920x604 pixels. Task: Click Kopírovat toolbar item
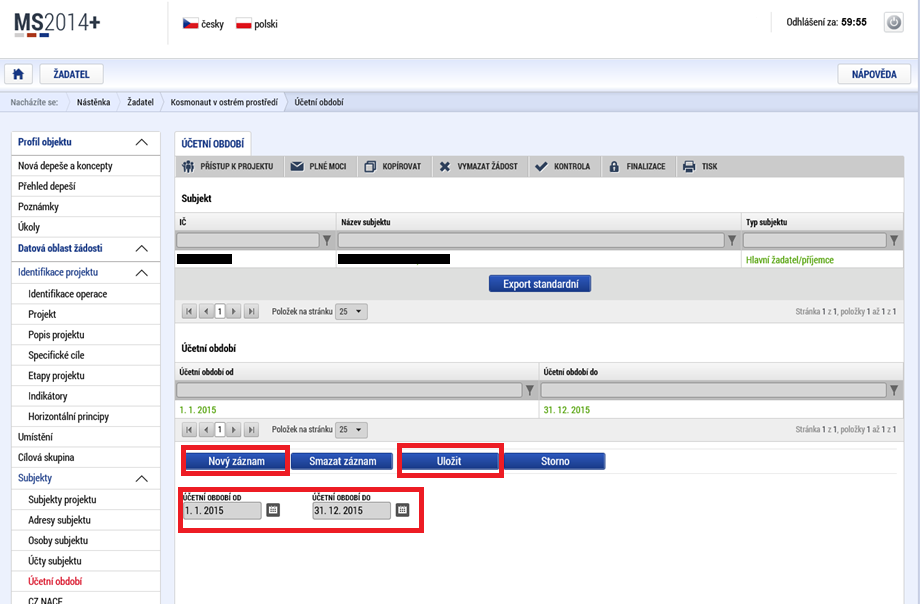pyautogui.click(x=393, y=167)
